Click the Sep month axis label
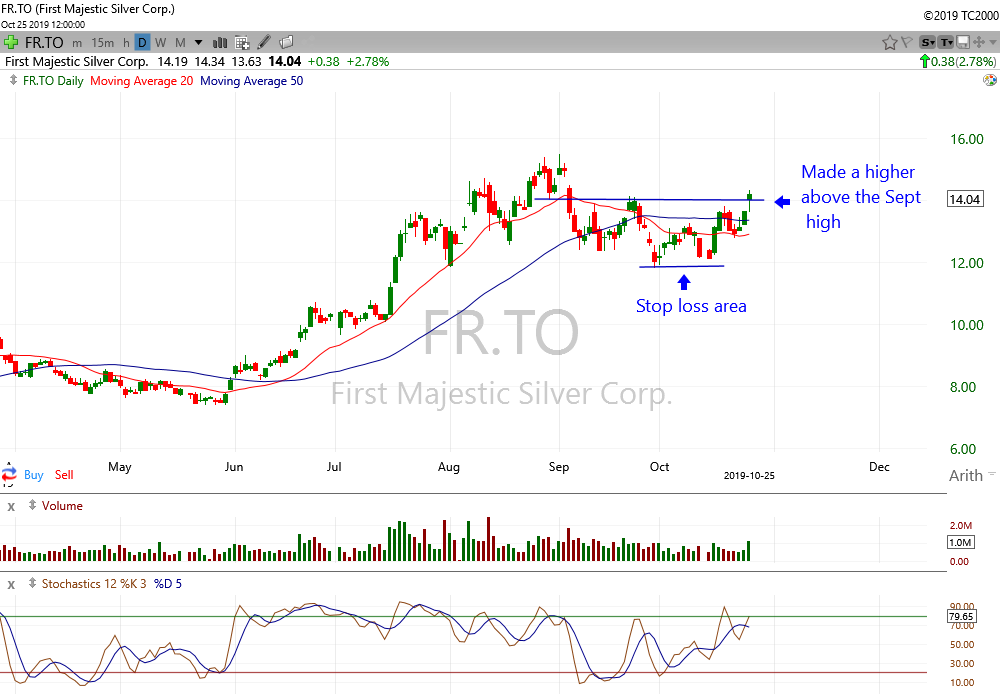 coord(559,467)
